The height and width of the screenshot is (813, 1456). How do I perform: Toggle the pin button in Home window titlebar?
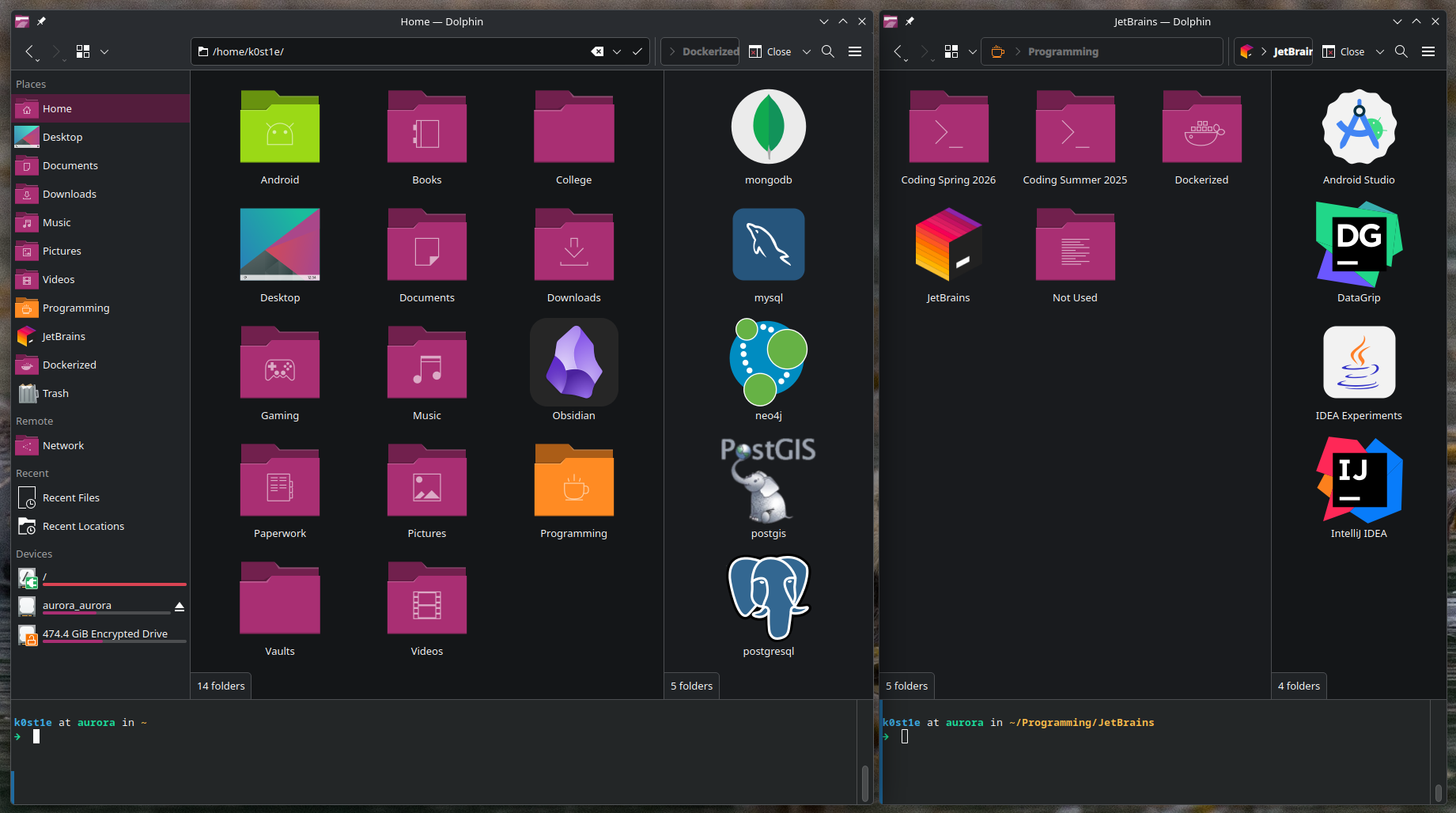[41, 21]
